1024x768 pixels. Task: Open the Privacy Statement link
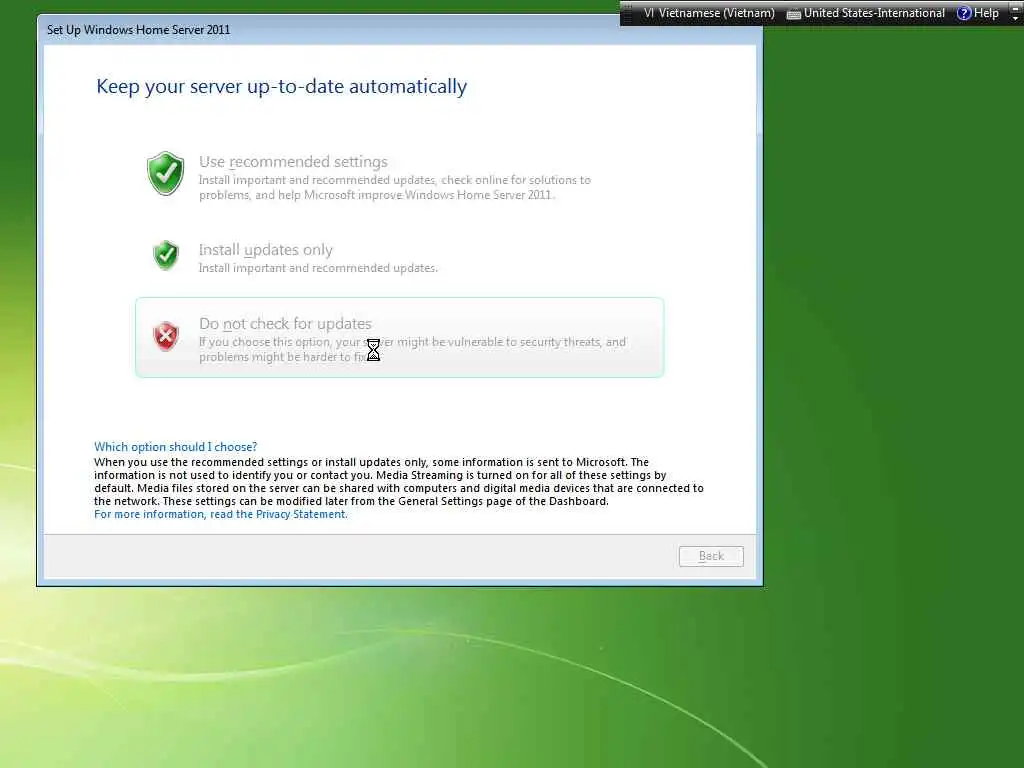221,514
